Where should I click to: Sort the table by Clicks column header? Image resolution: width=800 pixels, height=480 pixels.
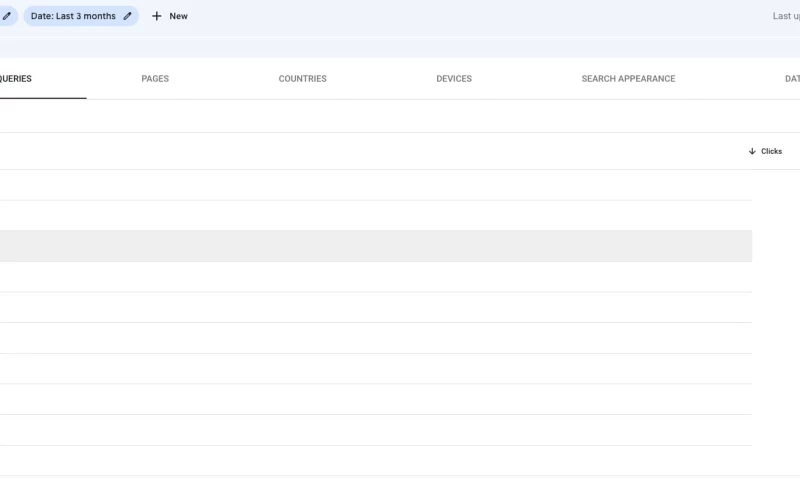(x=771, y=152)
